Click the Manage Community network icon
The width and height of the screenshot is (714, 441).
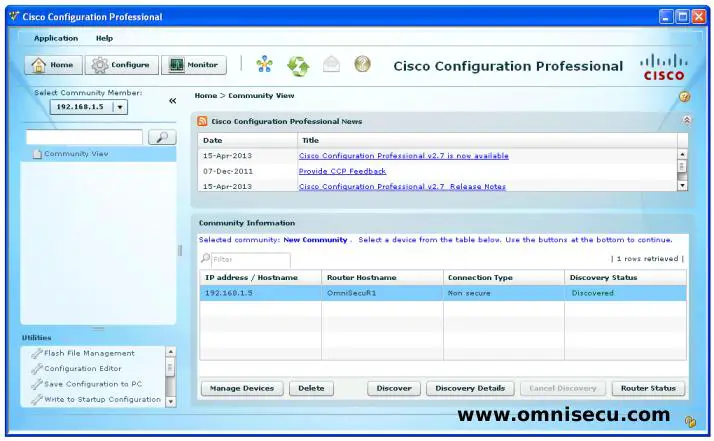(x=265, y=64)
